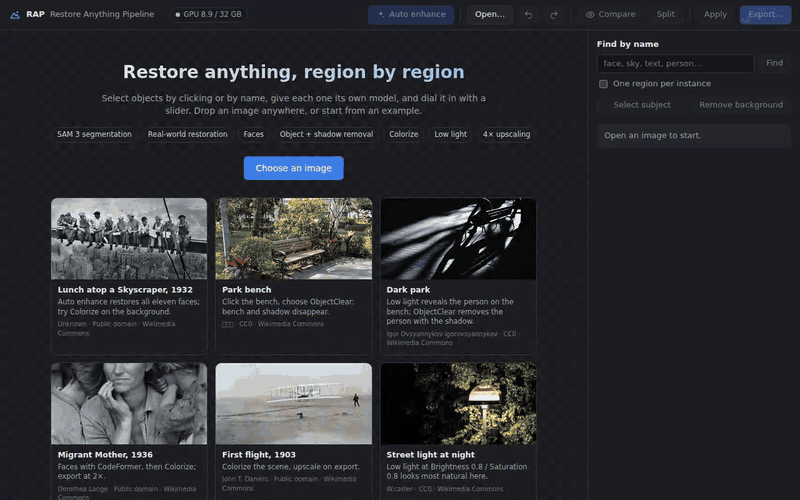Click the Find button
The height and width of the screenshot is (500, 800).
[x=774, y=63]
